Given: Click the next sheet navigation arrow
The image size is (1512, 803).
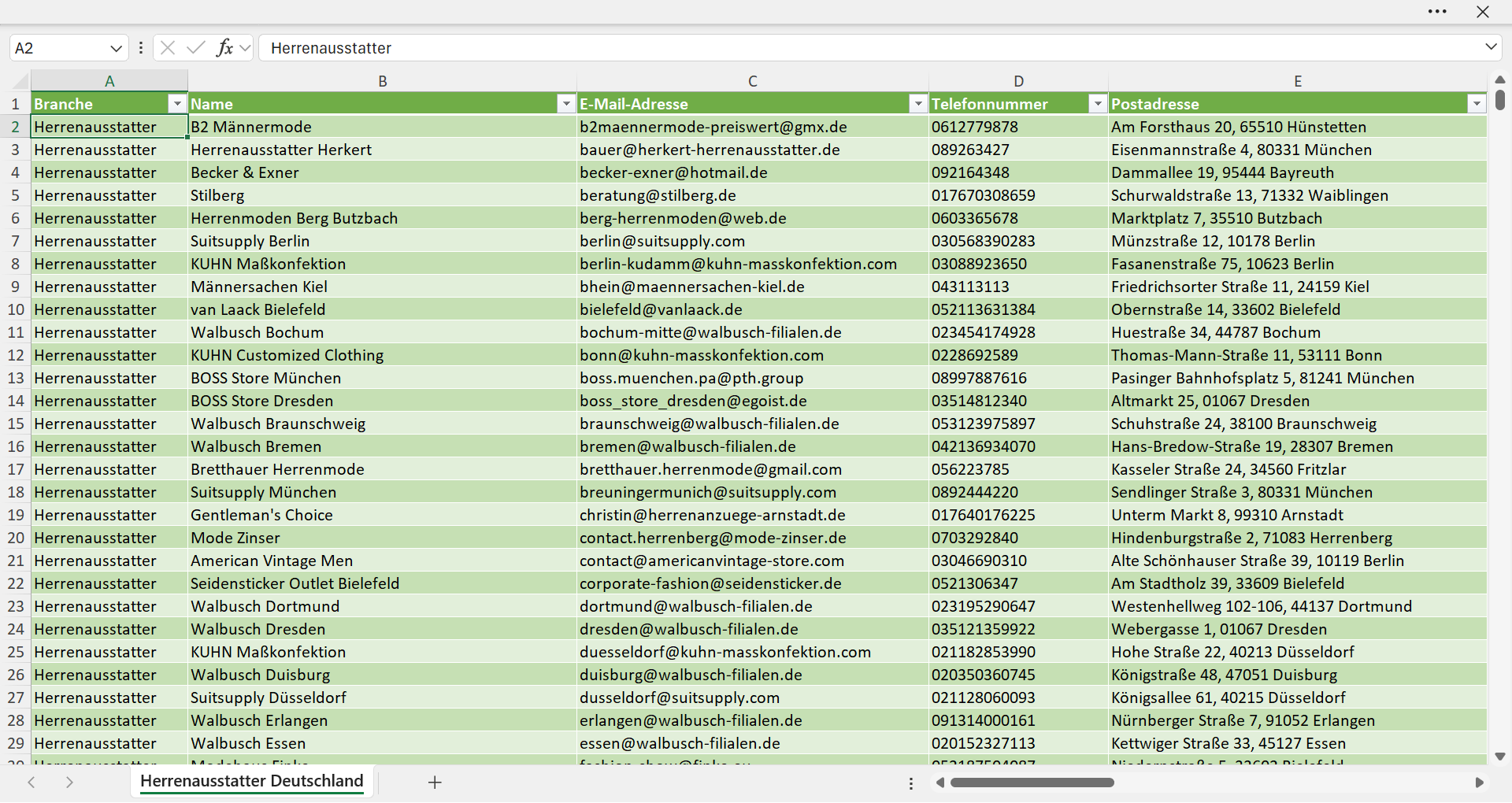Looking at the screenshot, I should tap(69, 783).
